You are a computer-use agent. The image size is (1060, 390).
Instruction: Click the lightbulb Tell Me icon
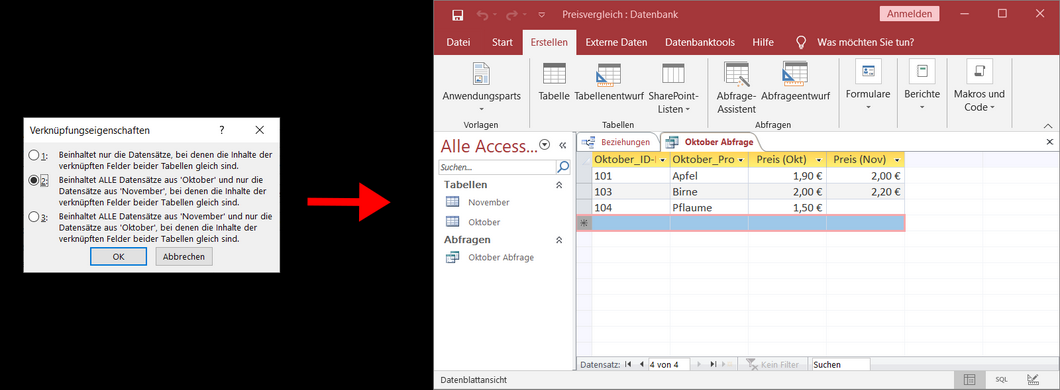click(801, 42)
